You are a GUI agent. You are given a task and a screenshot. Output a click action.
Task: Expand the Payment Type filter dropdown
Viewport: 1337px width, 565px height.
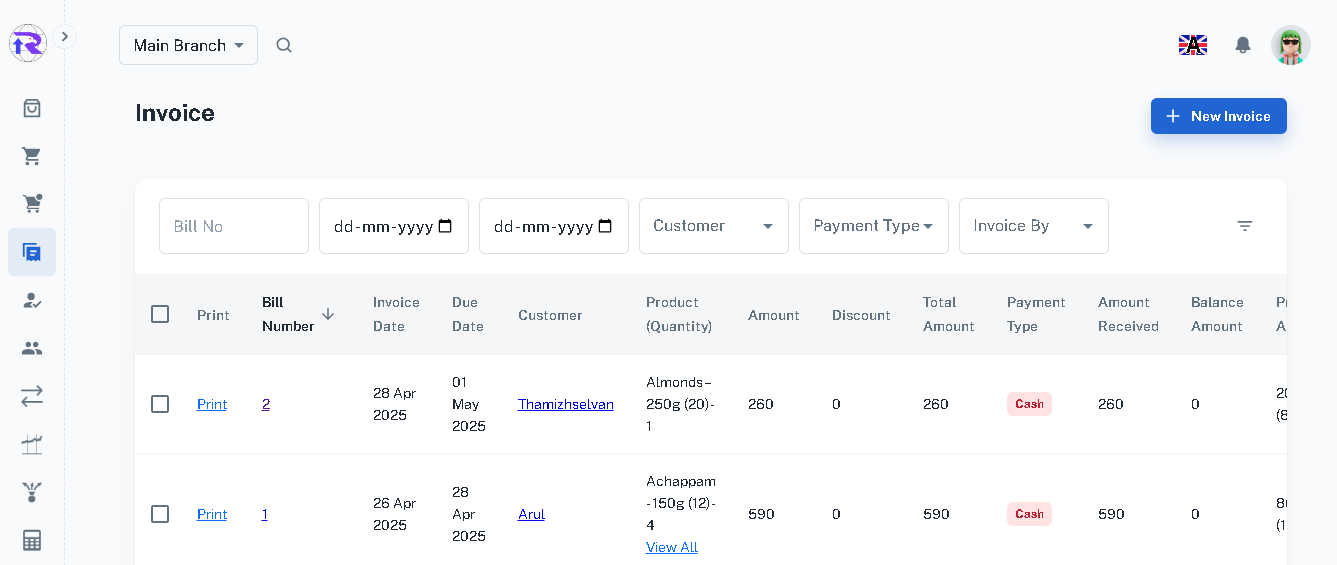pos(874,226)
